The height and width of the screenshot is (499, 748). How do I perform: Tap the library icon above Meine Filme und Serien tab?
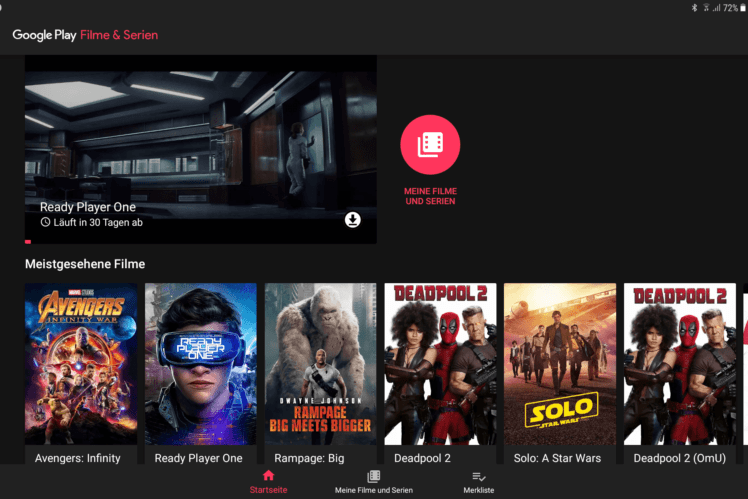[x=374, y=476]
